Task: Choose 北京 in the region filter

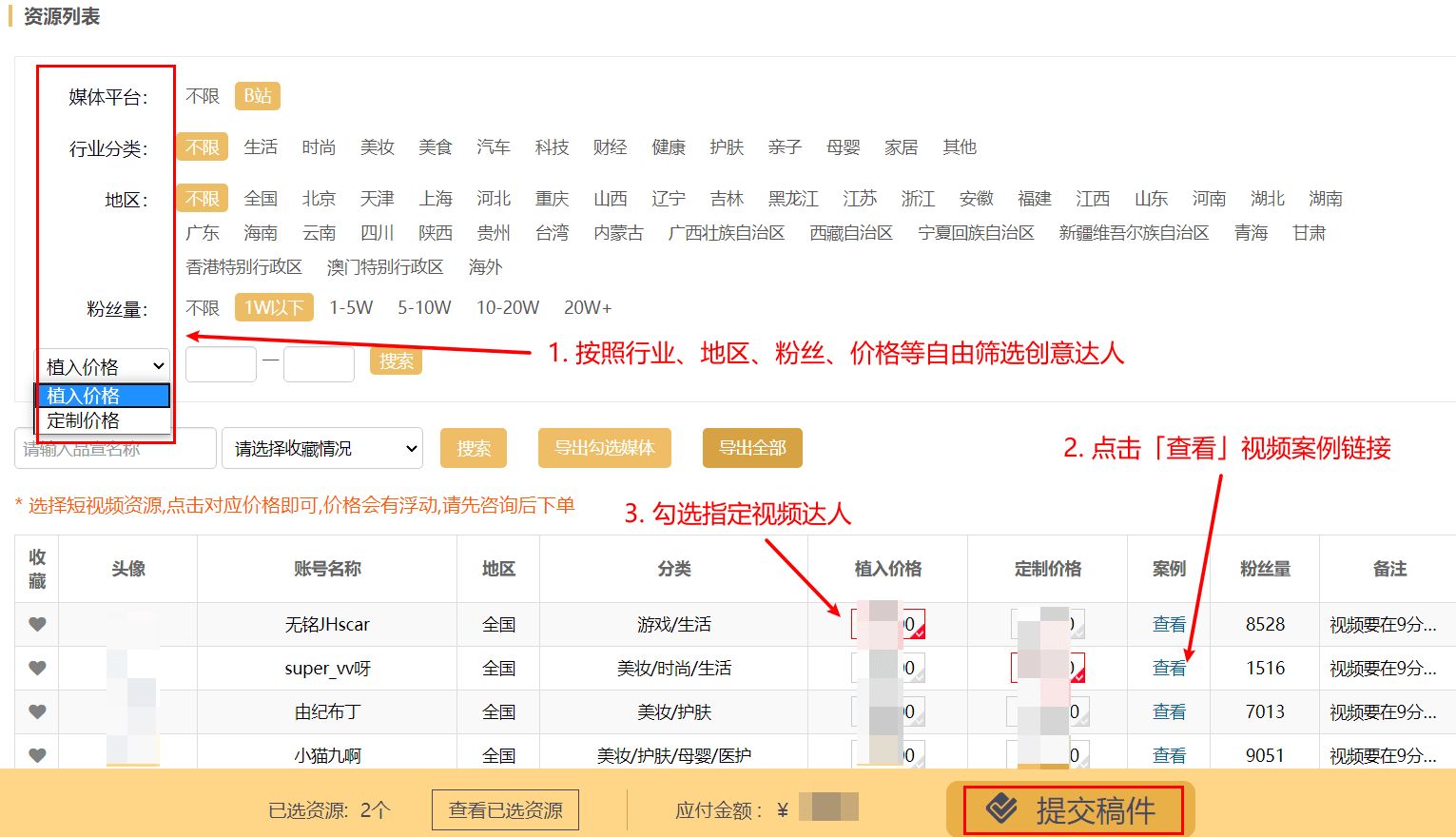Action: pyautogui.click(x=319, y=199)
